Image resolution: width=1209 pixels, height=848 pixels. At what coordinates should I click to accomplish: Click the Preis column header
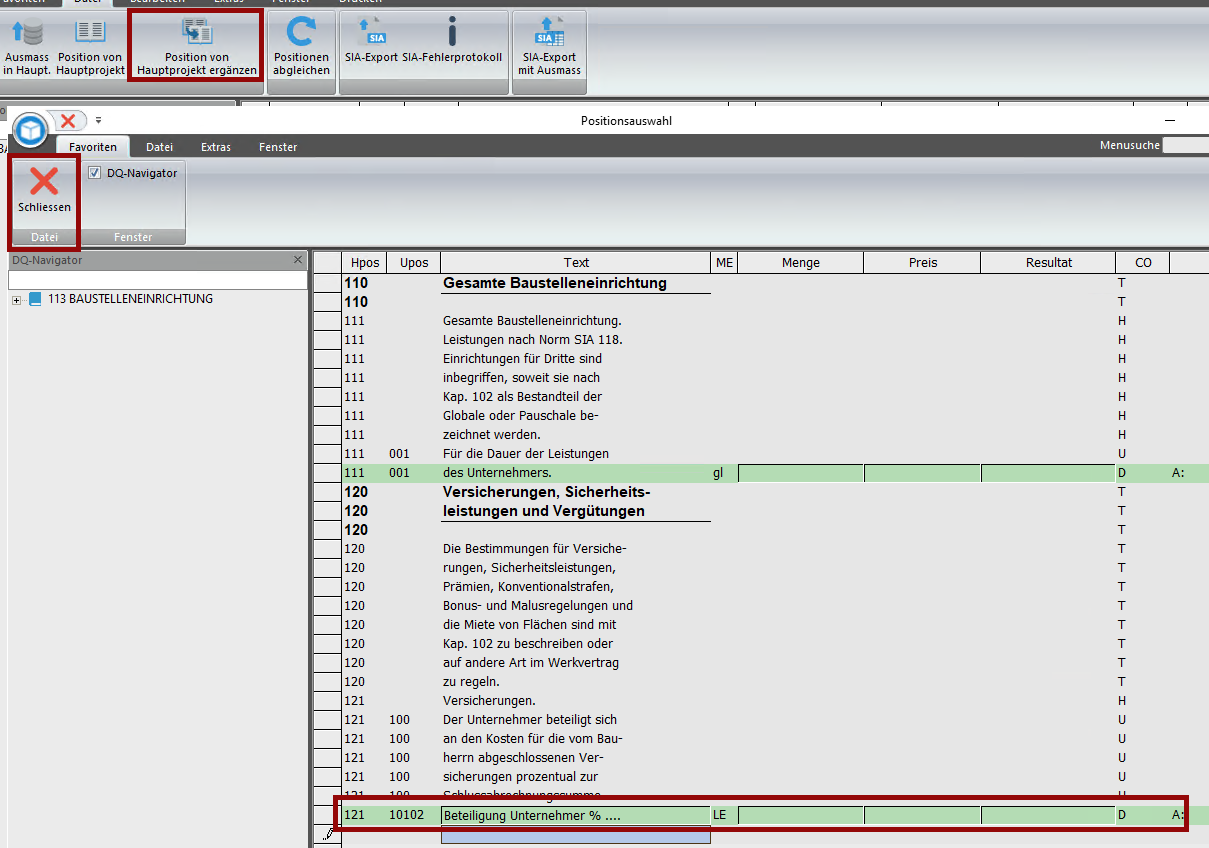click(x=923, y=263)
